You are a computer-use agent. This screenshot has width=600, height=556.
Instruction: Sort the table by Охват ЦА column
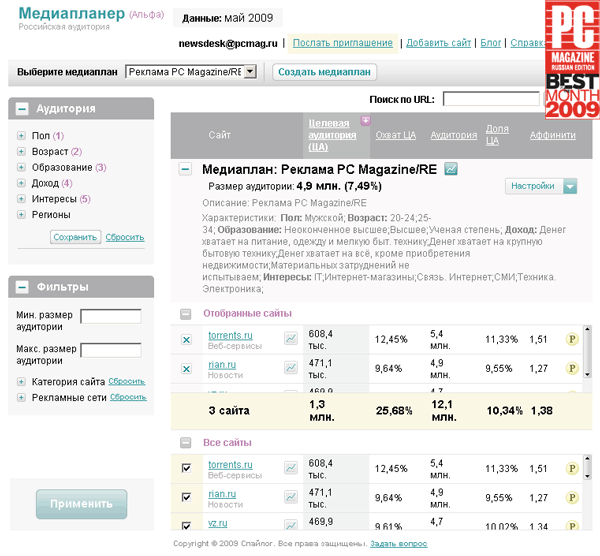(395, 135)
